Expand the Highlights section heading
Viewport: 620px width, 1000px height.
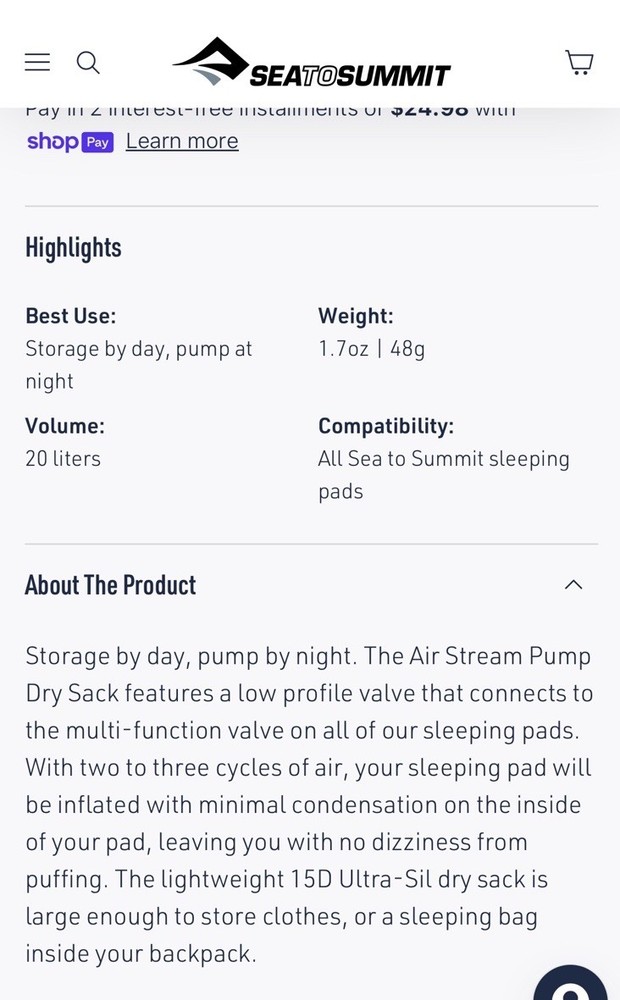point(73,247)
